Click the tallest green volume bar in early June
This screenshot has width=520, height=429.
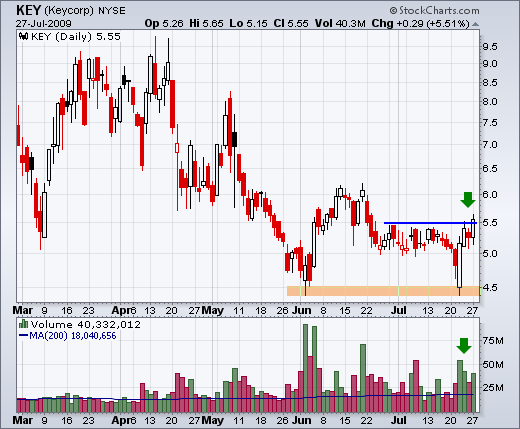click(305, 368)
